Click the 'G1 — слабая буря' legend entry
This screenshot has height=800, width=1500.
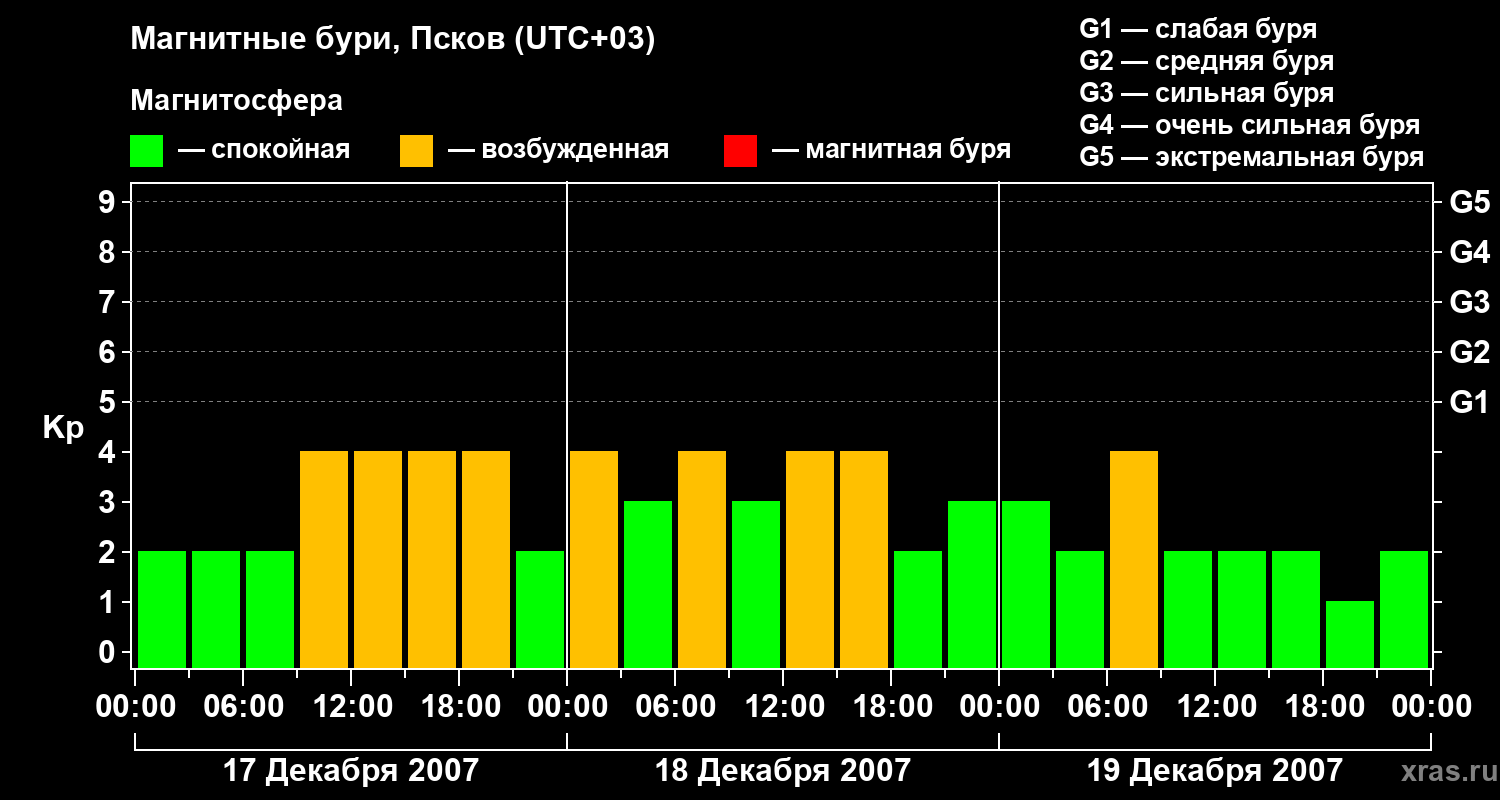point(1198,29)
